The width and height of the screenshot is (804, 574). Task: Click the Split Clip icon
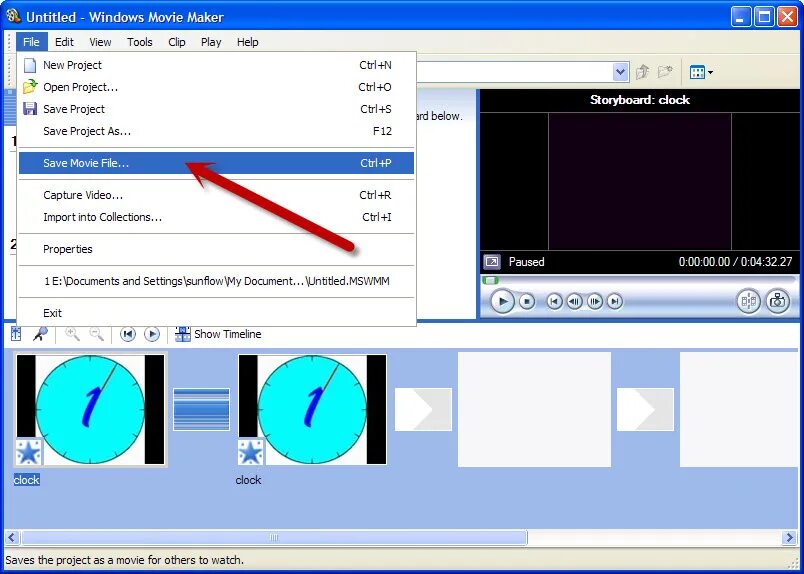749,301
